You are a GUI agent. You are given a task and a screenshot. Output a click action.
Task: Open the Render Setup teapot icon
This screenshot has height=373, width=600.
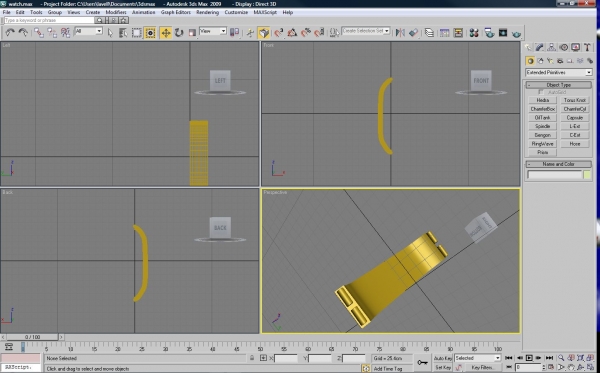click(489, 33)
